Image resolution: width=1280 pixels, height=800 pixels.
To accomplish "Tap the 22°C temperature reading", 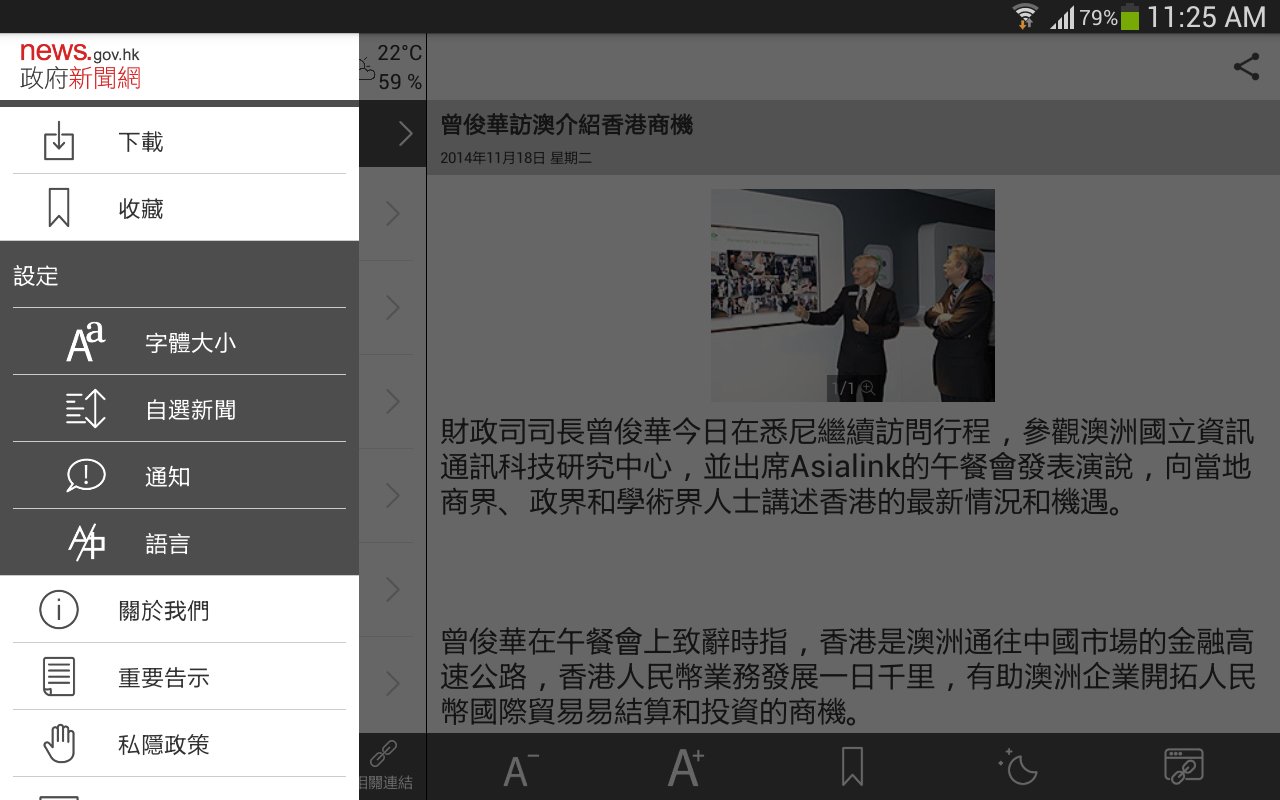I will pos(400,53).
